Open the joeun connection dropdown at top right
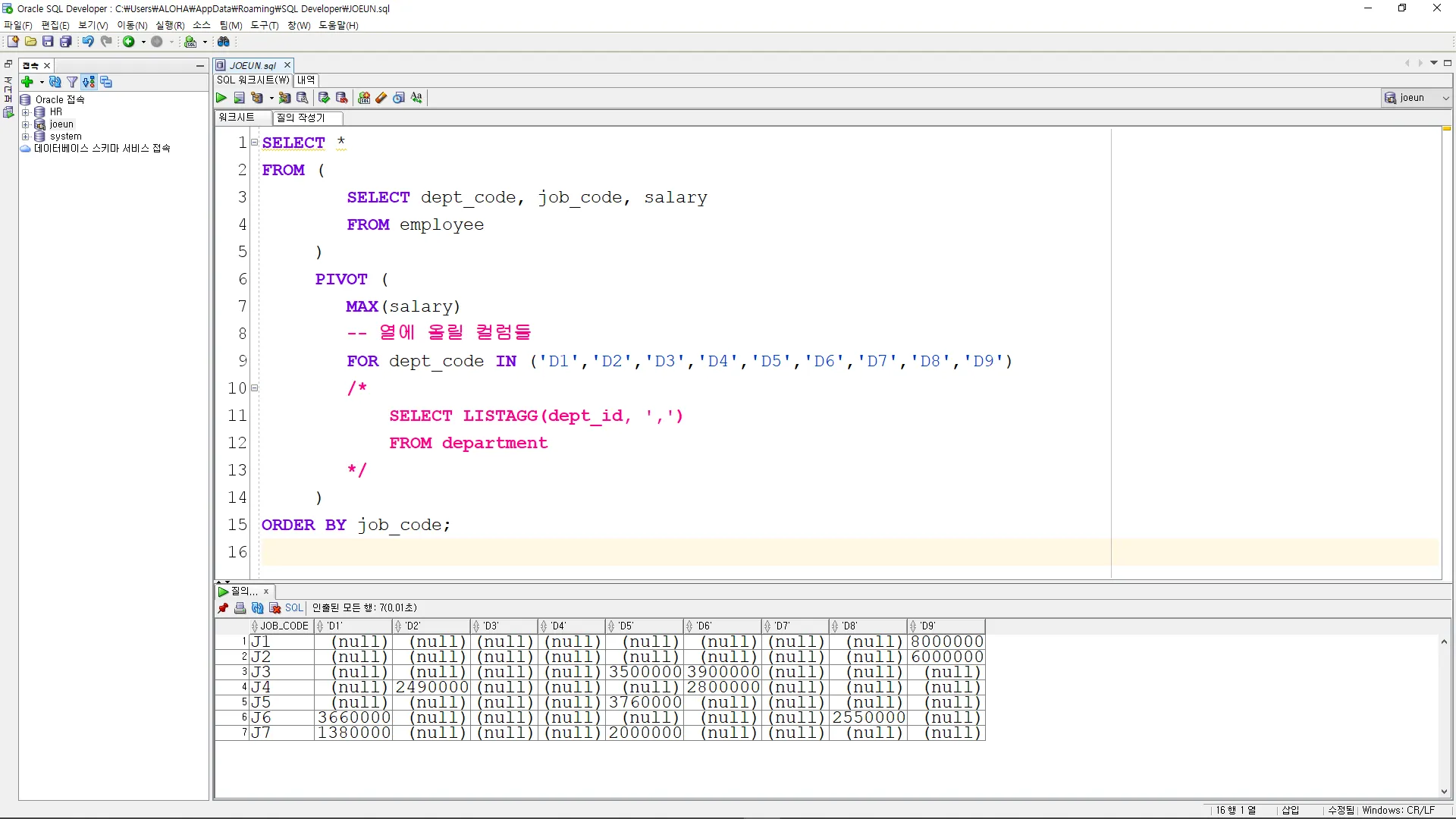This screenshot has width=1456, height=819. (x=1445, y=98)
